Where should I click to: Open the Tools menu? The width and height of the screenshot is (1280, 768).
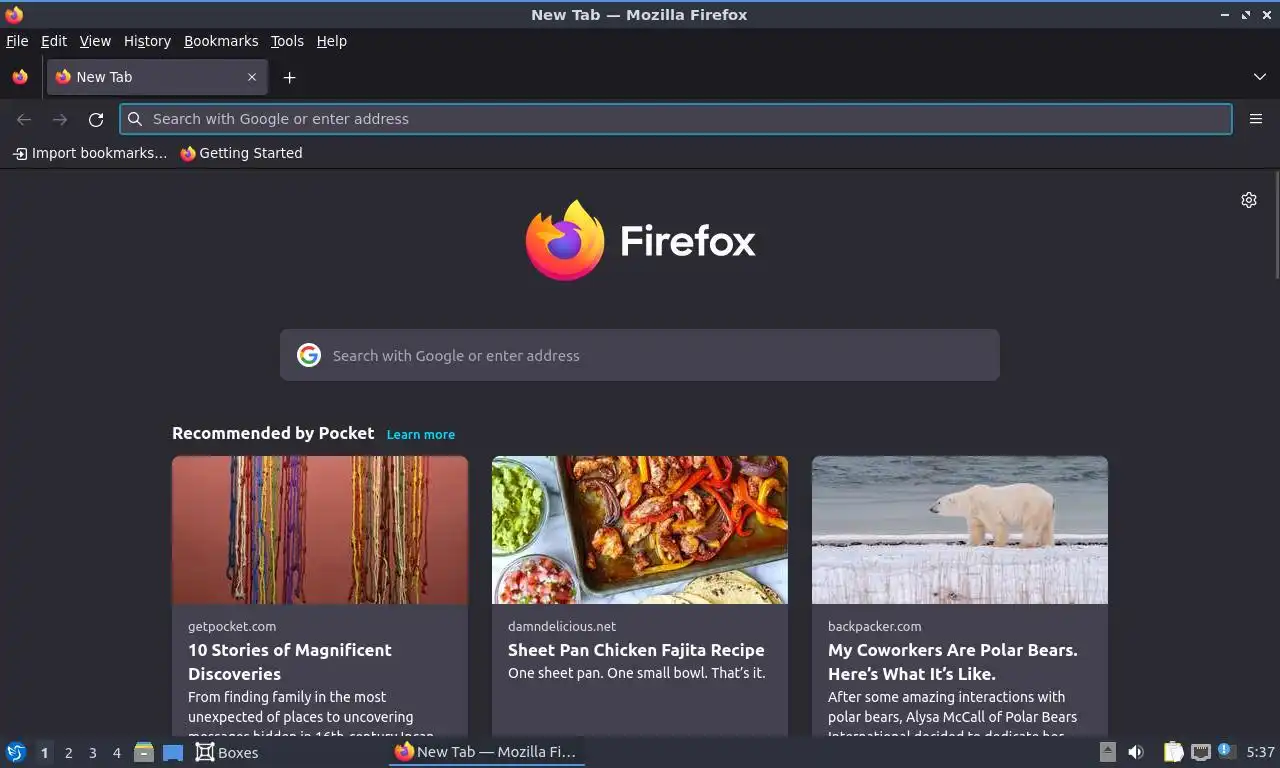[287, 41]
